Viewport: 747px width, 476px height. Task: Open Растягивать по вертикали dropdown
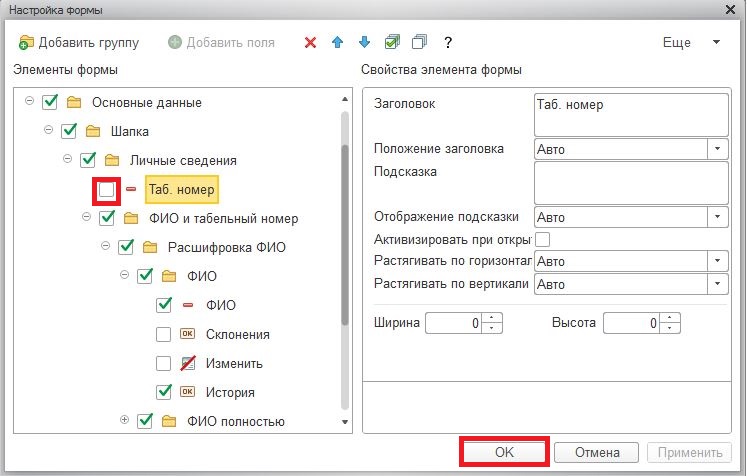(717, 284)
